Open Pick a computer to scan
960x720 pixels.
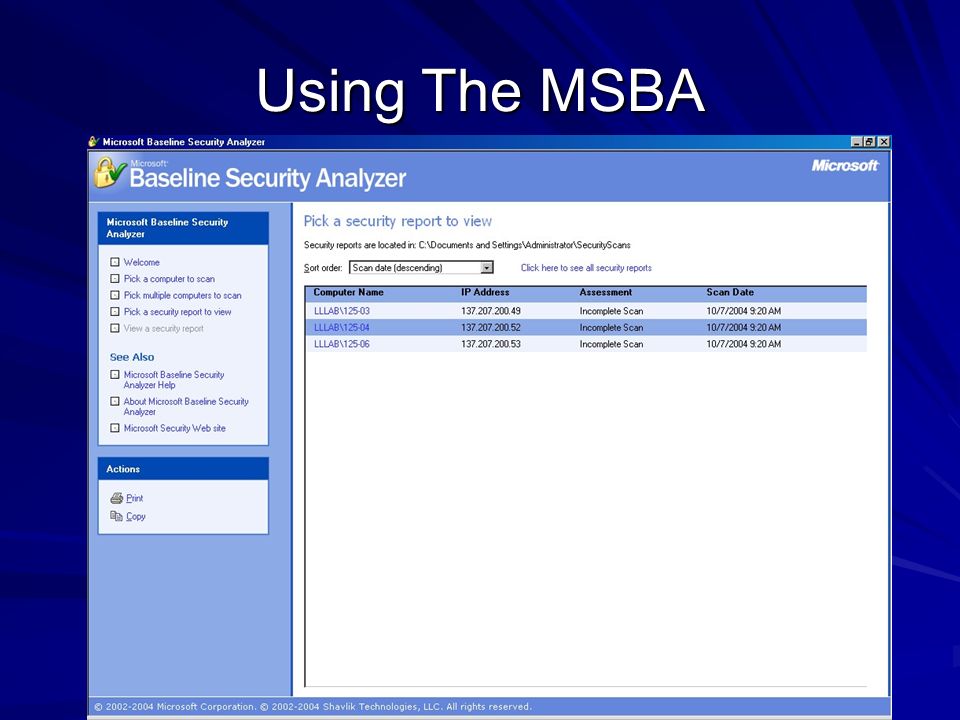pyautogui.click(x=169, y=279)
